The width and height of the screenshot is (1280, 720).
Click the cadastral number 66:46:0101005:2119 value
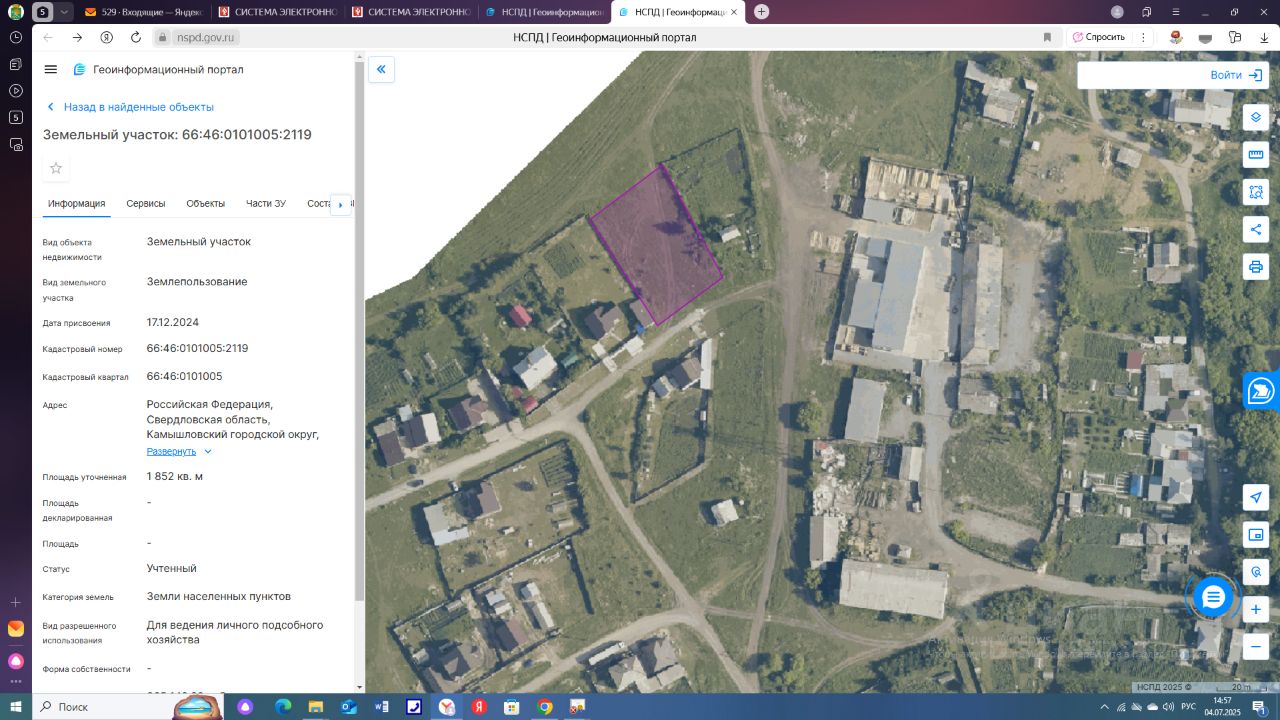(x=197, y=348)
